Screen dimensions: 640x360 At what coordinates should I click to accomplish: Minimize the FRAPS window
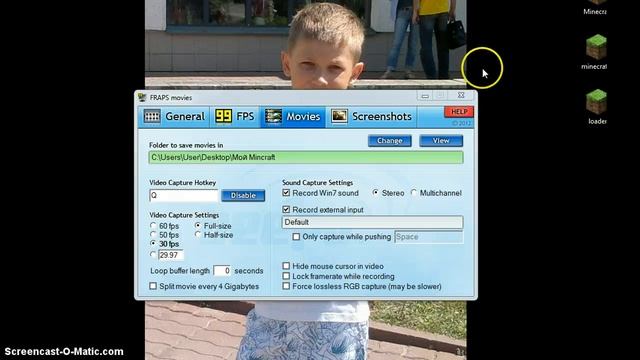(425, 96)
